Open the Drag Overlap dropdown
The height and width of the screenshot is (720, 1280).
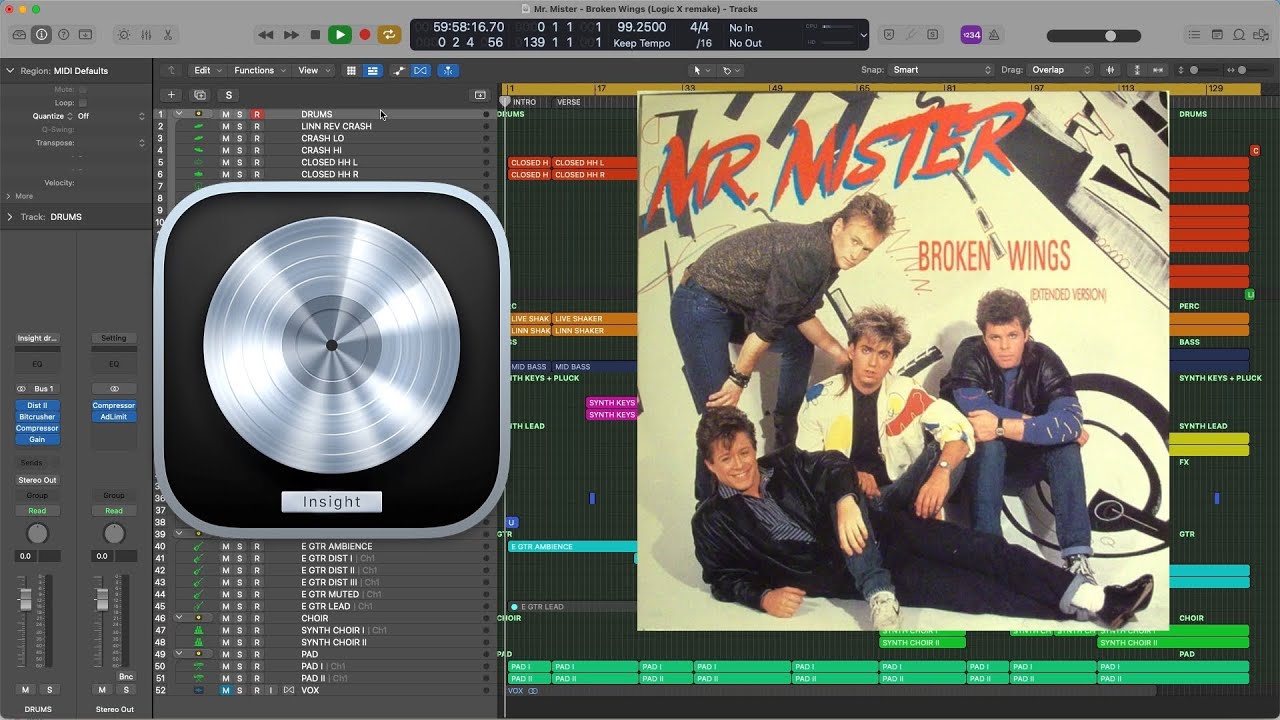1061,70
